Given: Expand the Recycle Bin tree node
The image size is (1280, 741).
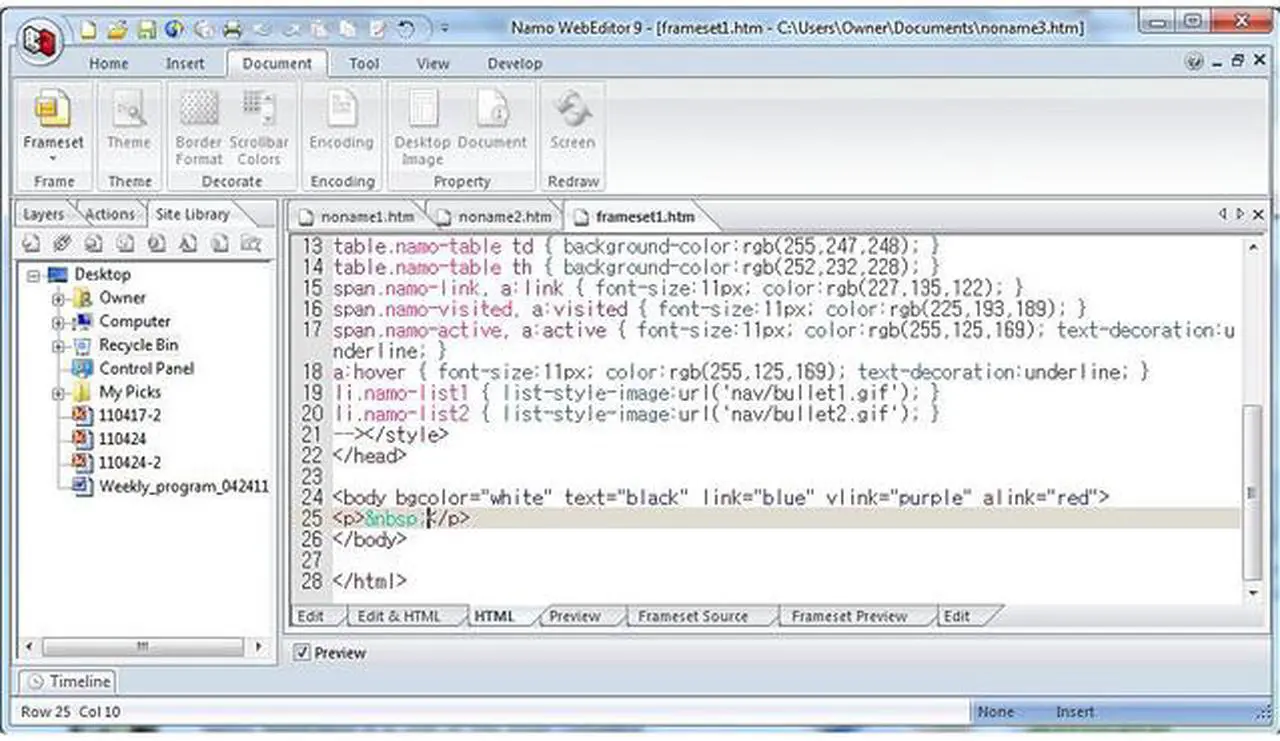Looking at the screenshot, I should click(x=58, y=346).
